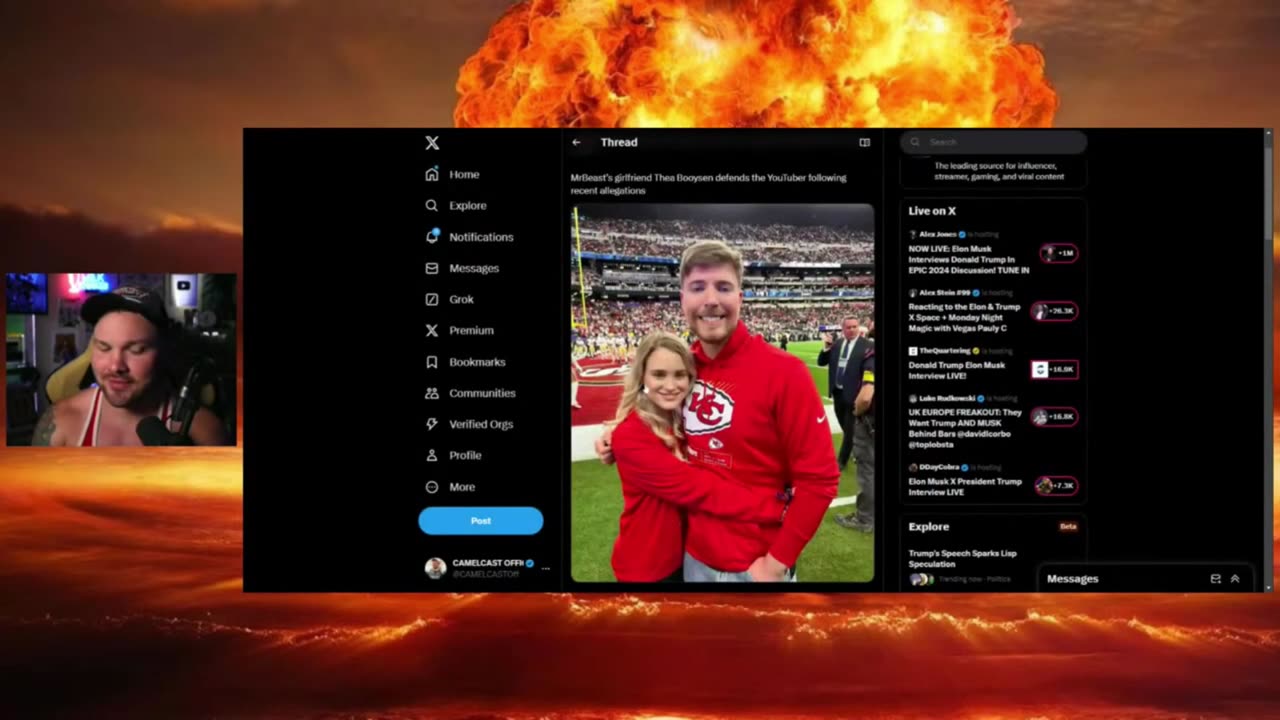
Task: Open the Bookmarks icon
Action: point(432,362)
